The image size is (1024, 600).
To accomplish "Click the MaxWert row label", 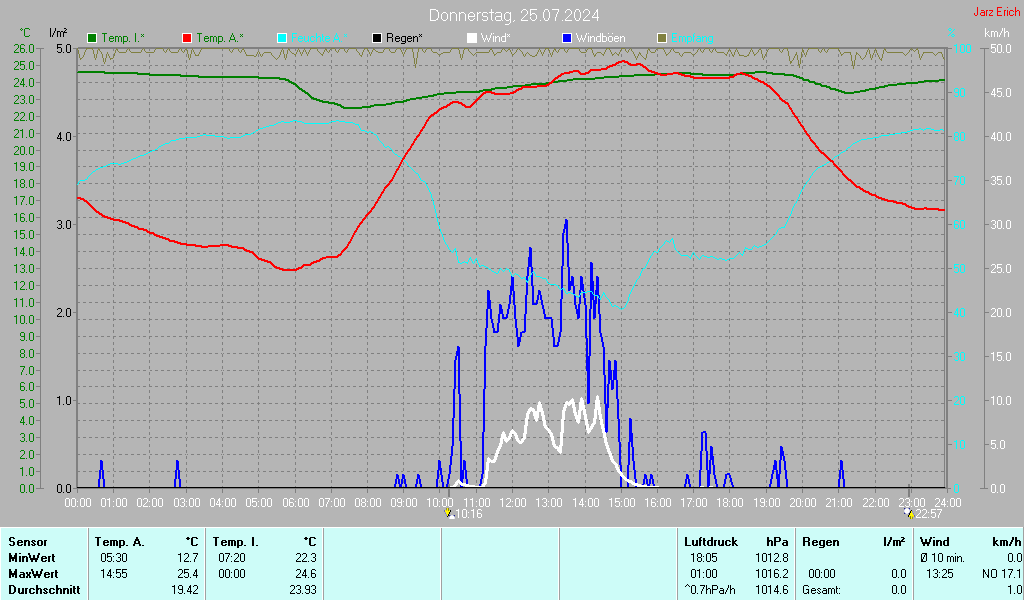I will pyautogui.click(x=33, y=574).
